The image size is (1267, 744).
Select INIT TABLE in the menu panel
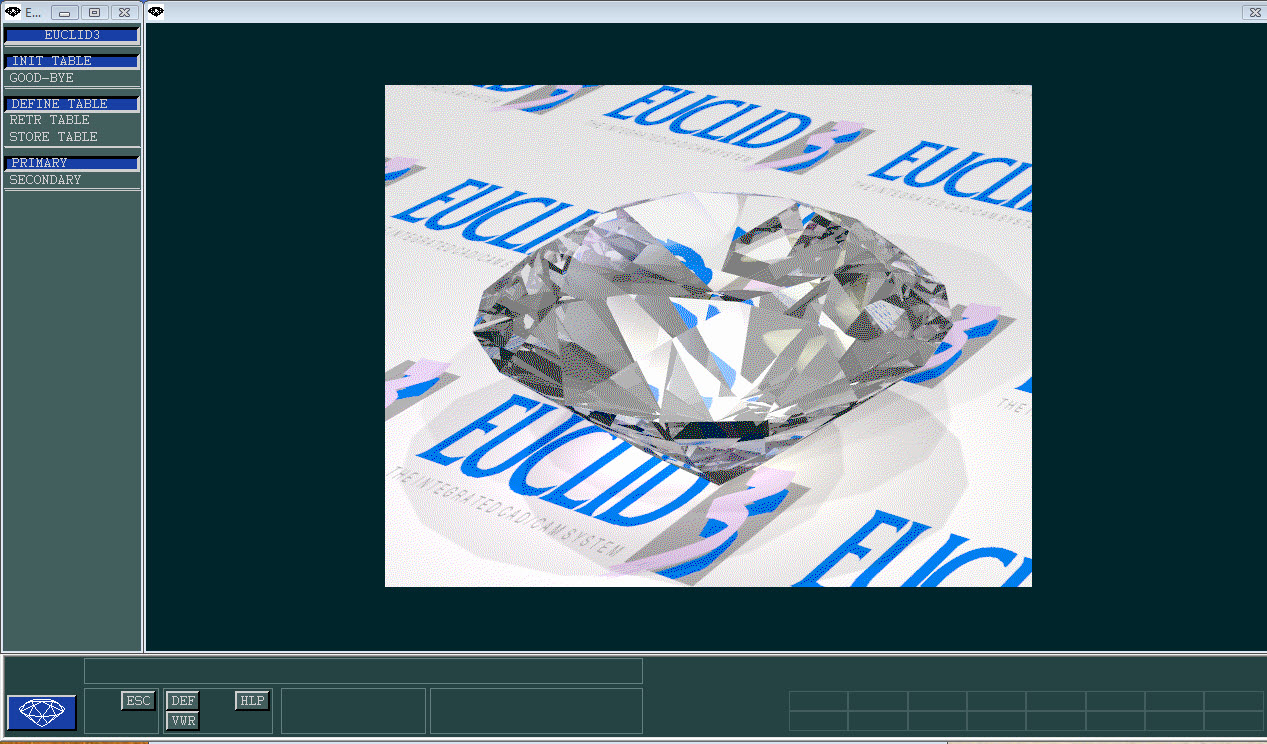tap(72, 61)
